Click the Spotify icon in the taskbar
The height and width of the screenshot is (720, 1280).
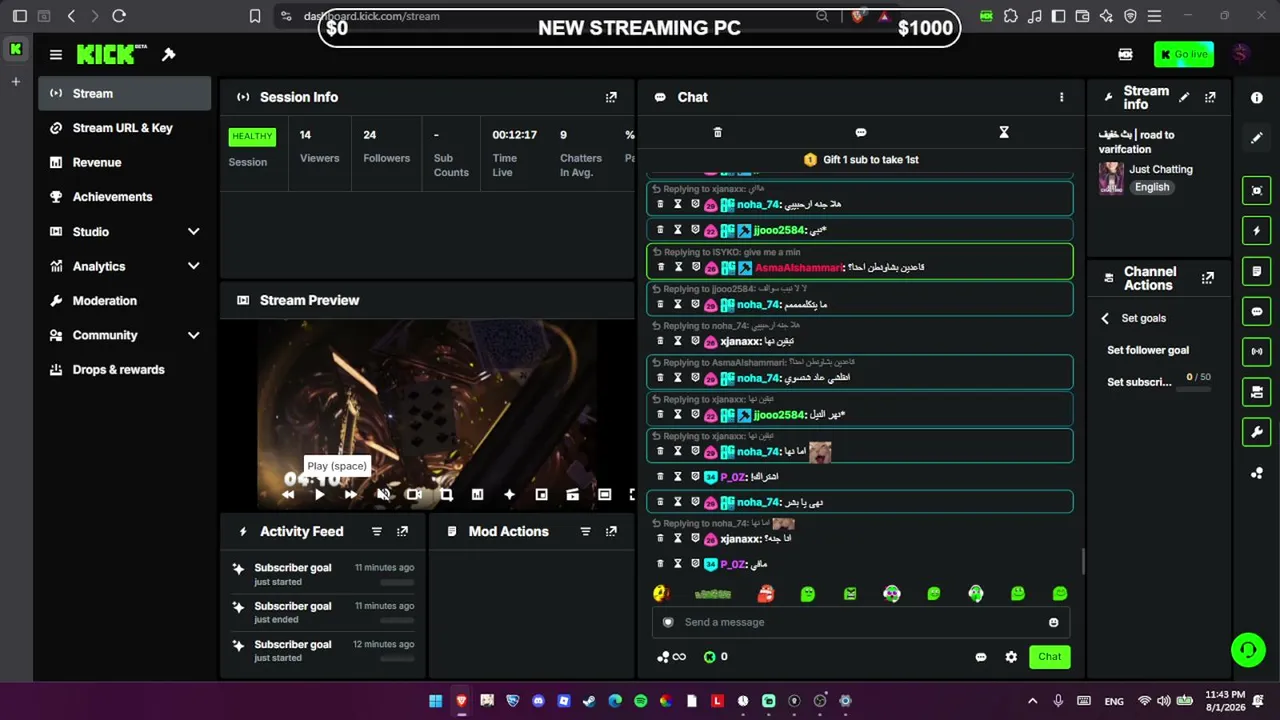point(641,701)
